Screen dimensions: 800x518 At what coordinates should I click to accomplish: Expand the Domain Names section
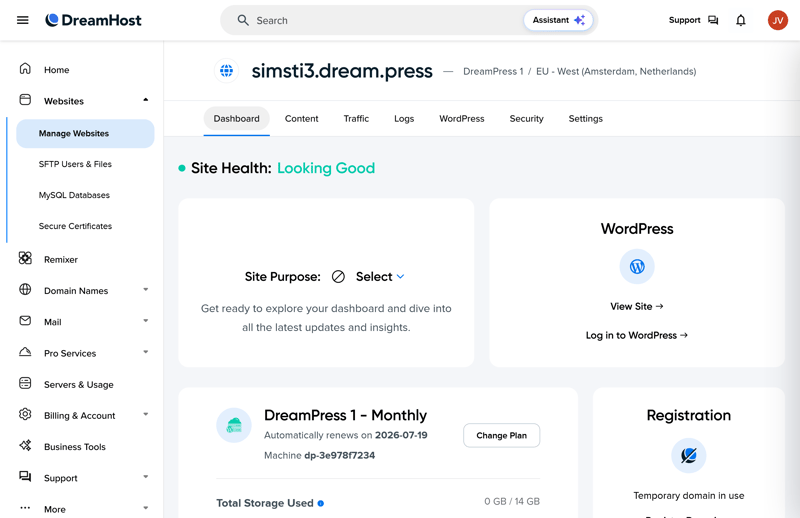coord(145,289)
